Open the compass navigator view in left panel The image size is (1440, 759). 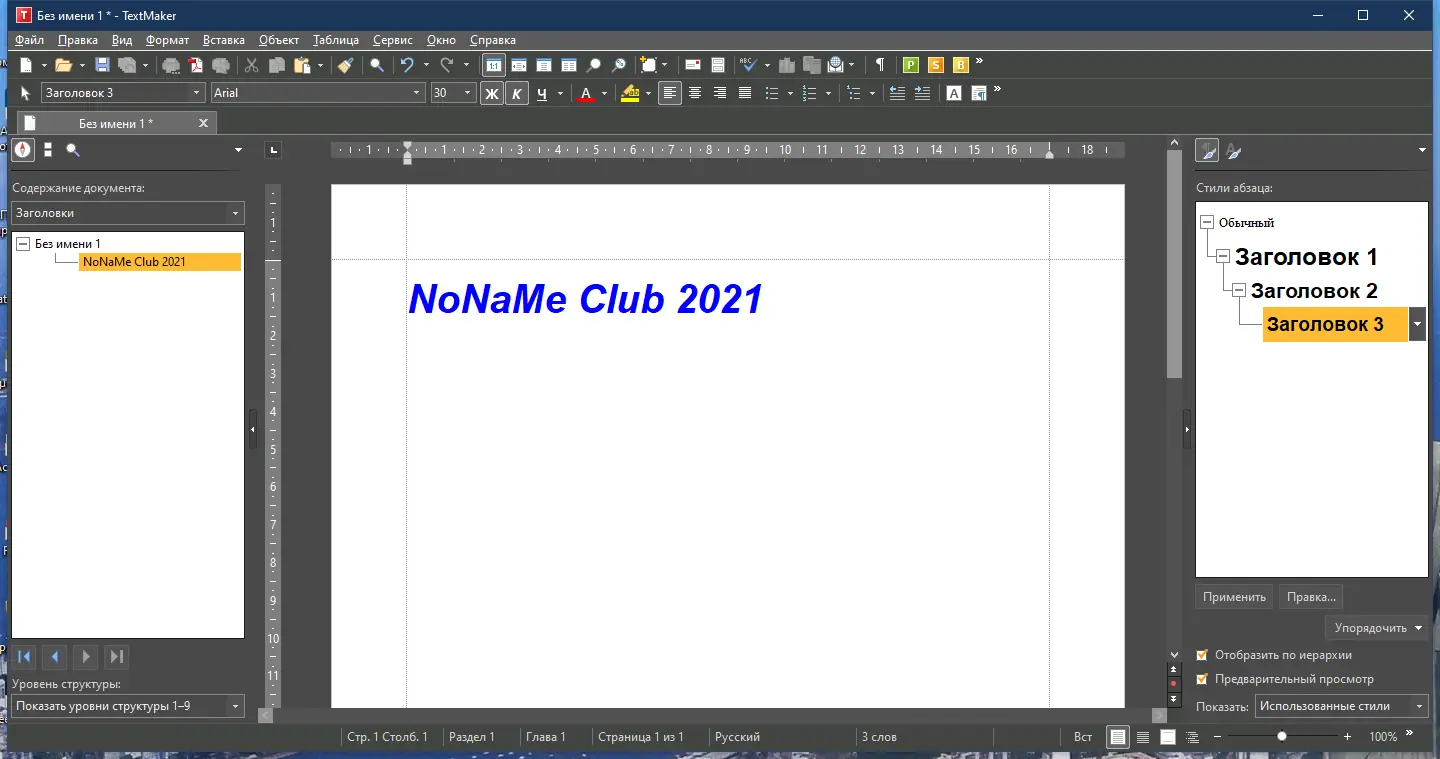[23, 150]
